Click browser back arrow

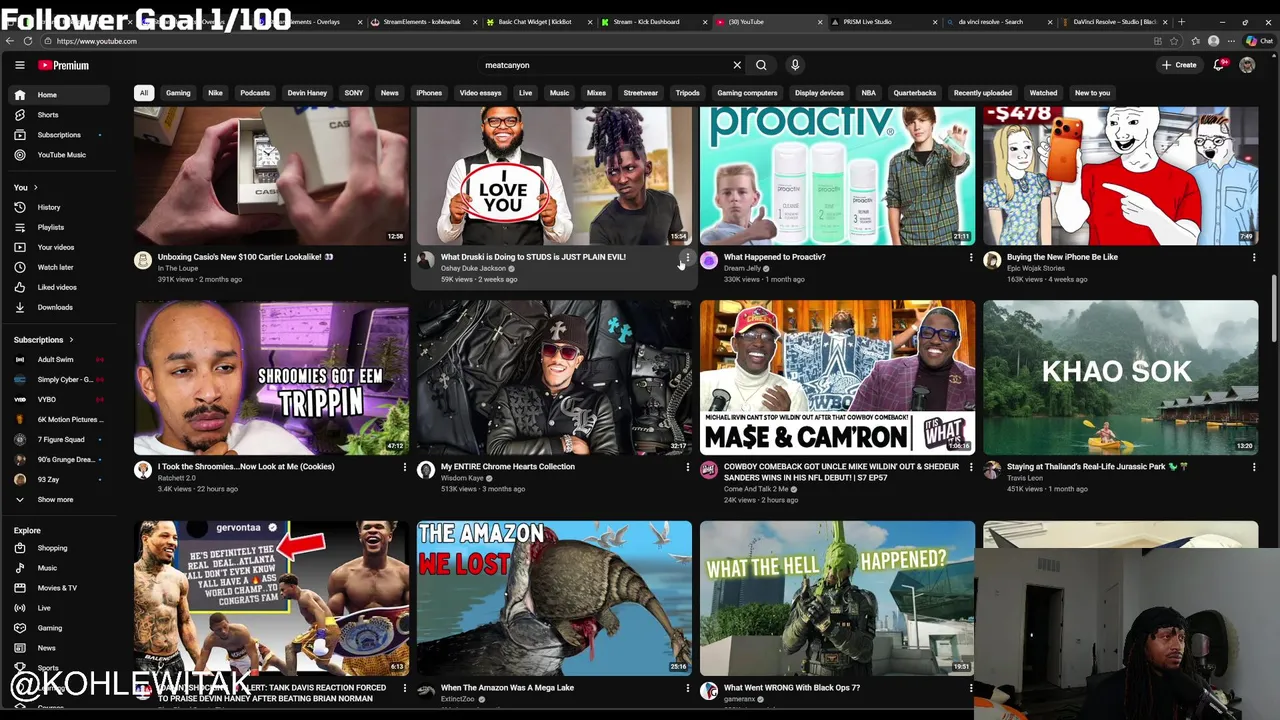tap(10, 41)
